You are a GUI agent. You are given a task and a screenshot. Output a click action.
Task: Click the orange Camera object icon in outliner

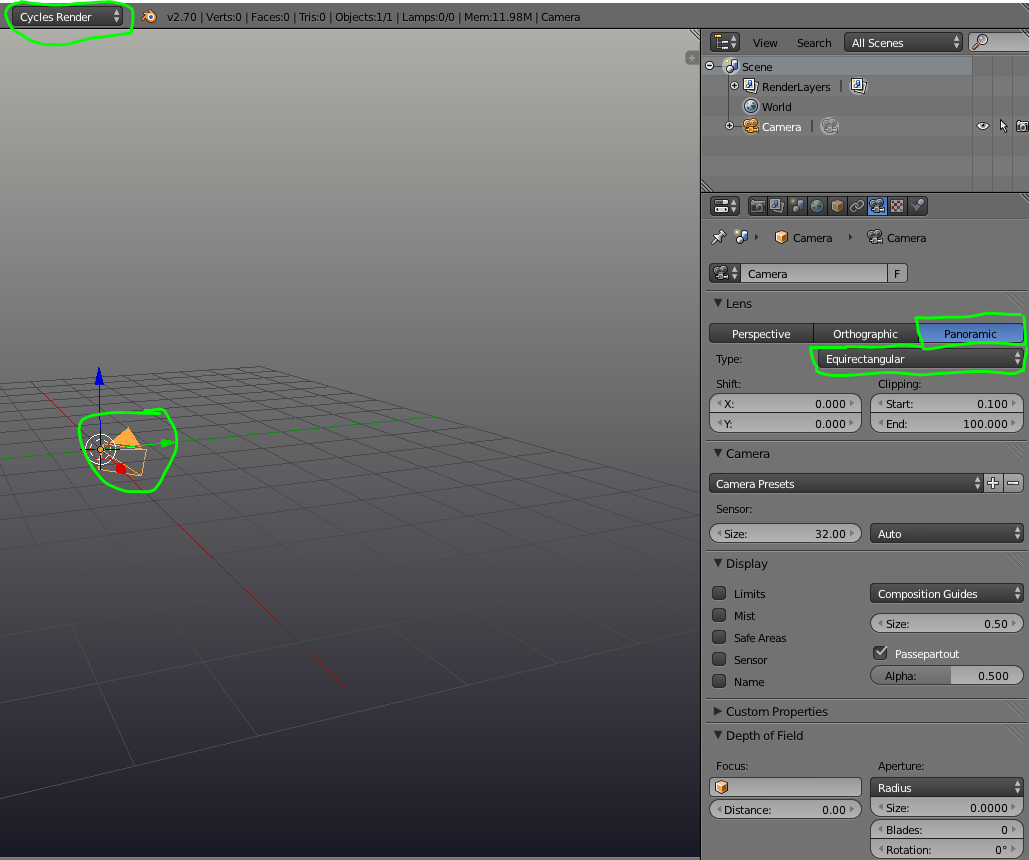coord(750,126)
